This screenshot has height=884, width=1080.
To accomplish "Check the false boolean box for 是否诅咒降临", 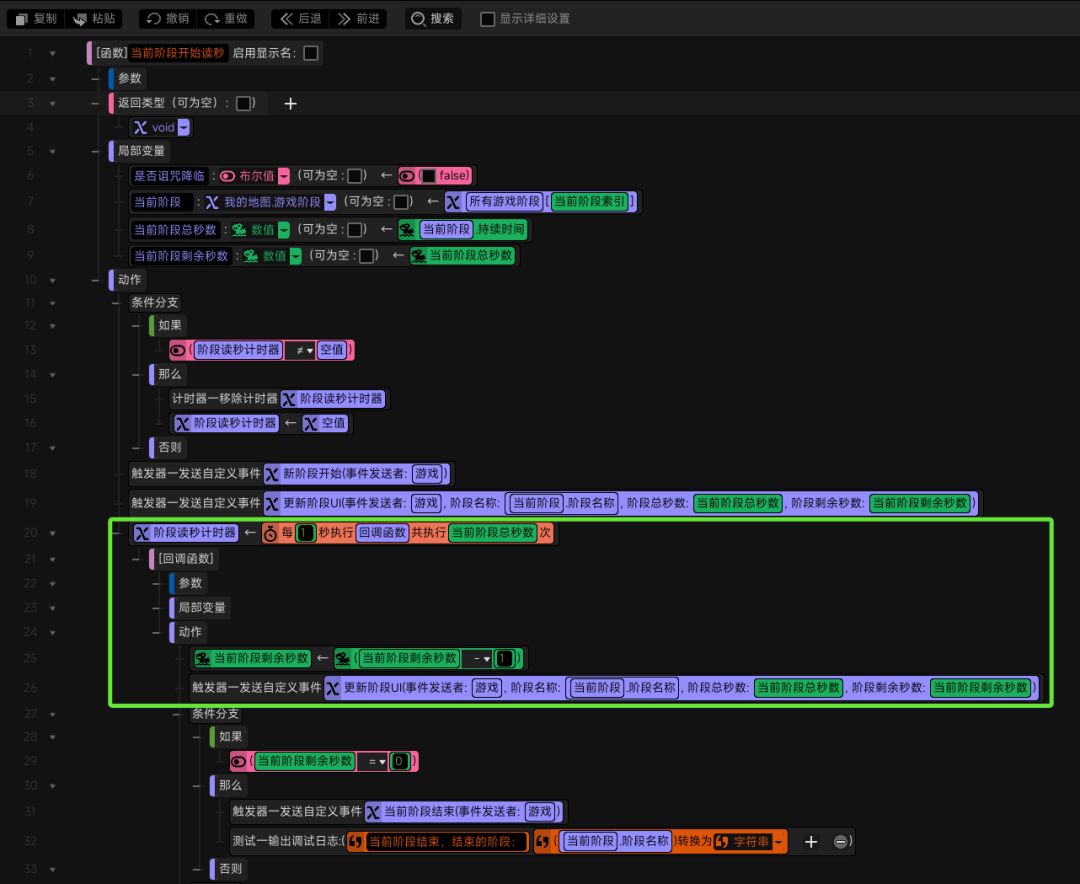I will click(428, 176).
